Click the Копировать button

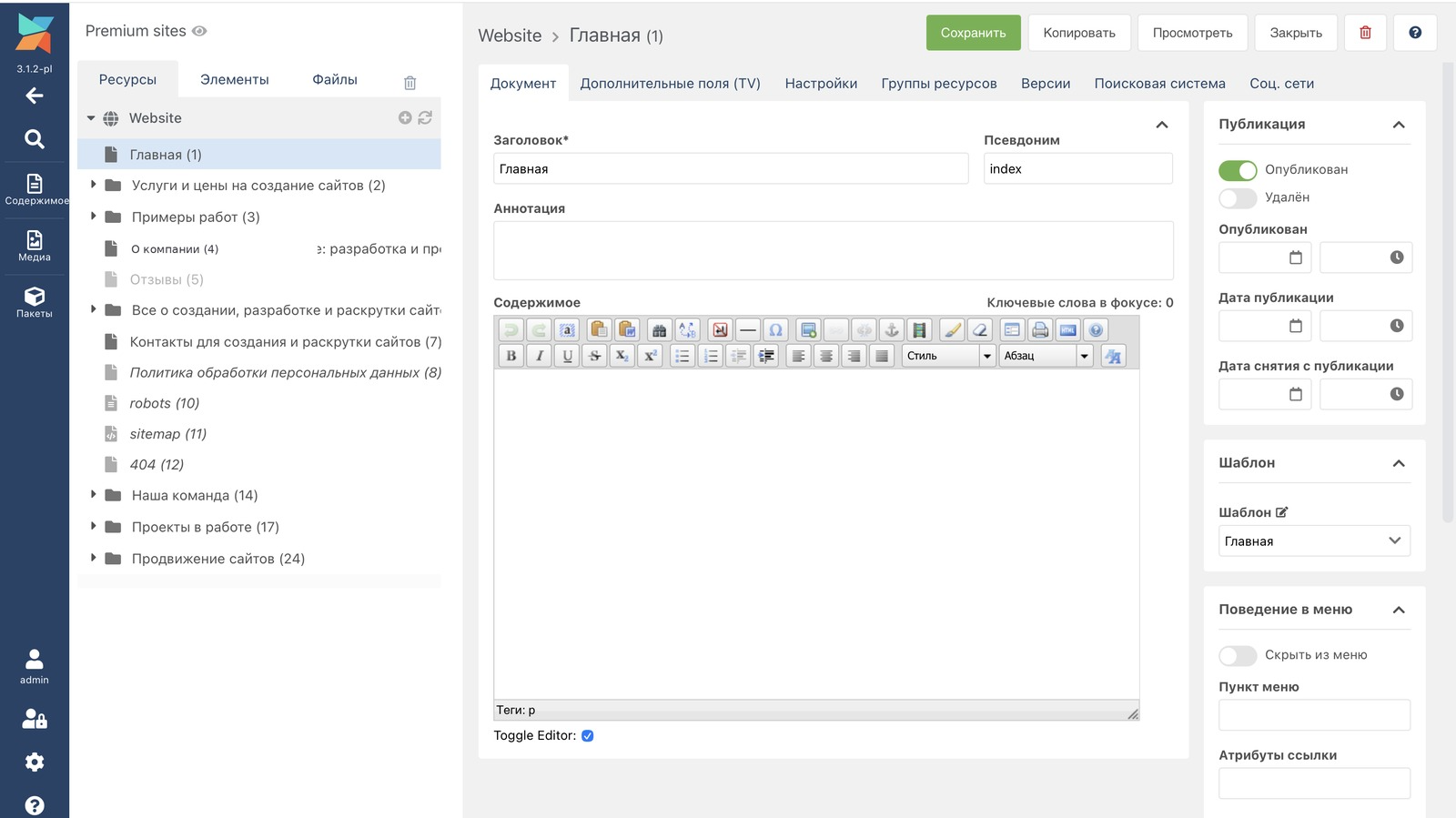(x=1079, y=33)
